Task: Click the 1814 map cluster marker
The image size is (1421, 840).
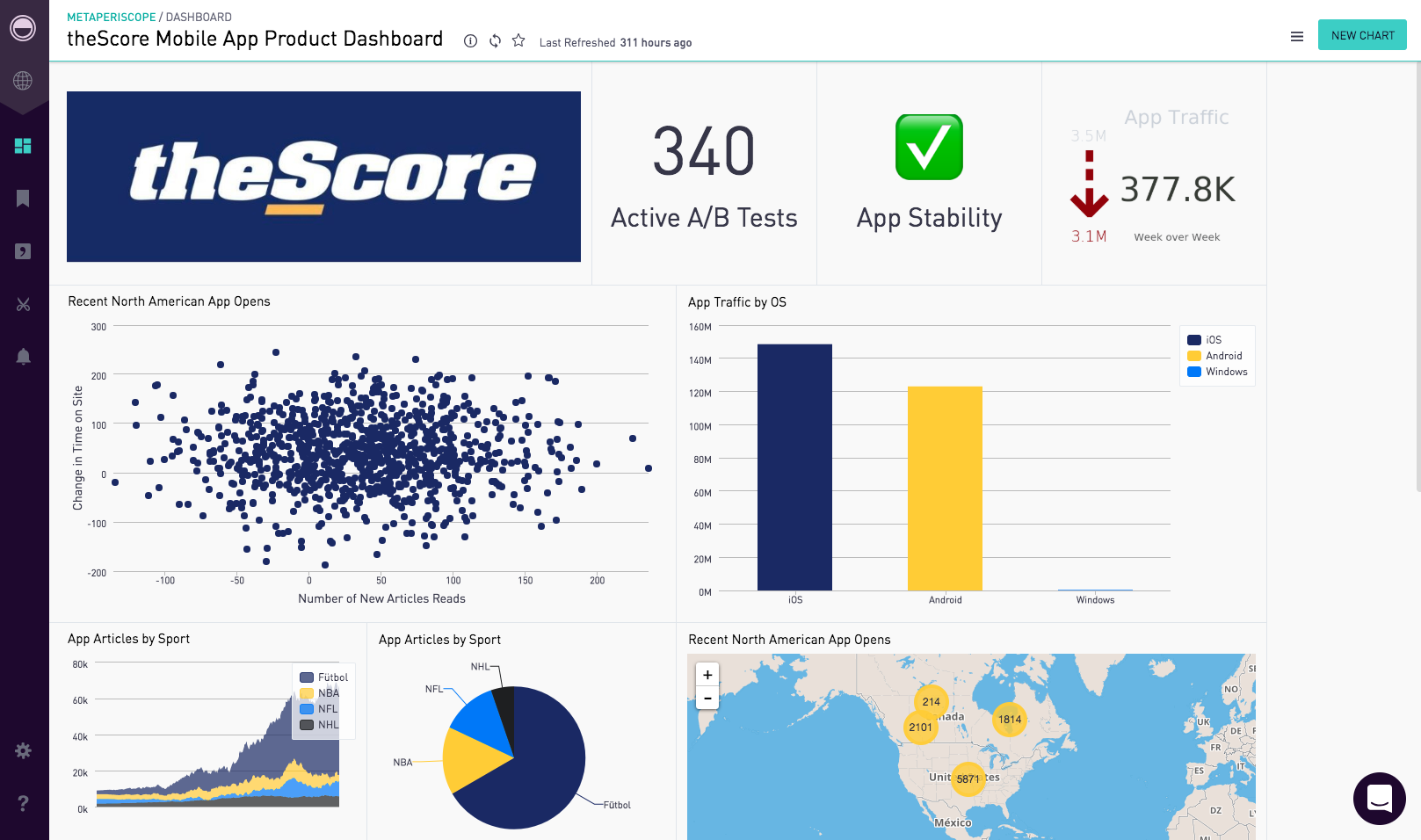Action: tap(1010, 719)
